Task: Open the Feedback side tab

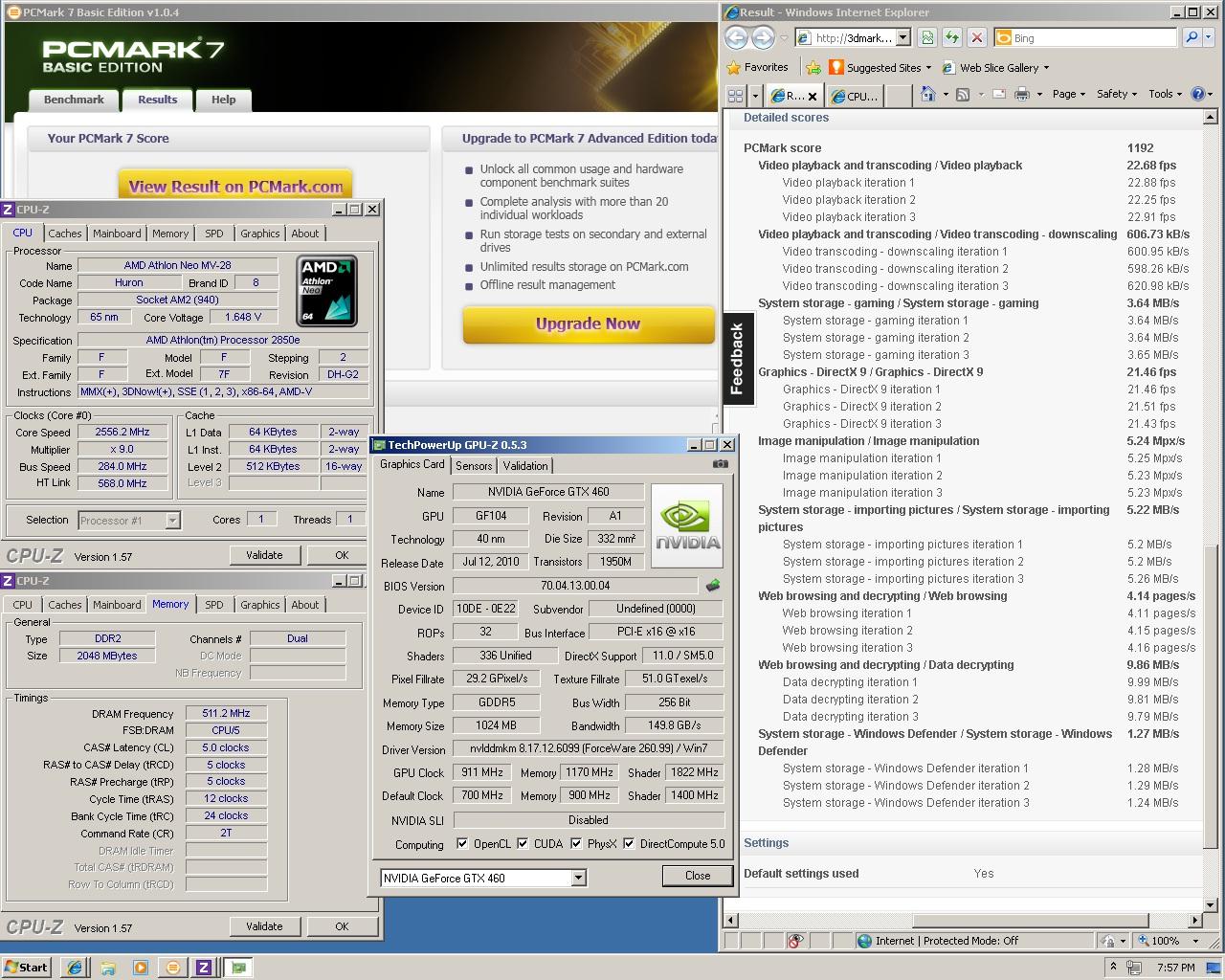Action: pyautogui.click(x=737, y=359)
